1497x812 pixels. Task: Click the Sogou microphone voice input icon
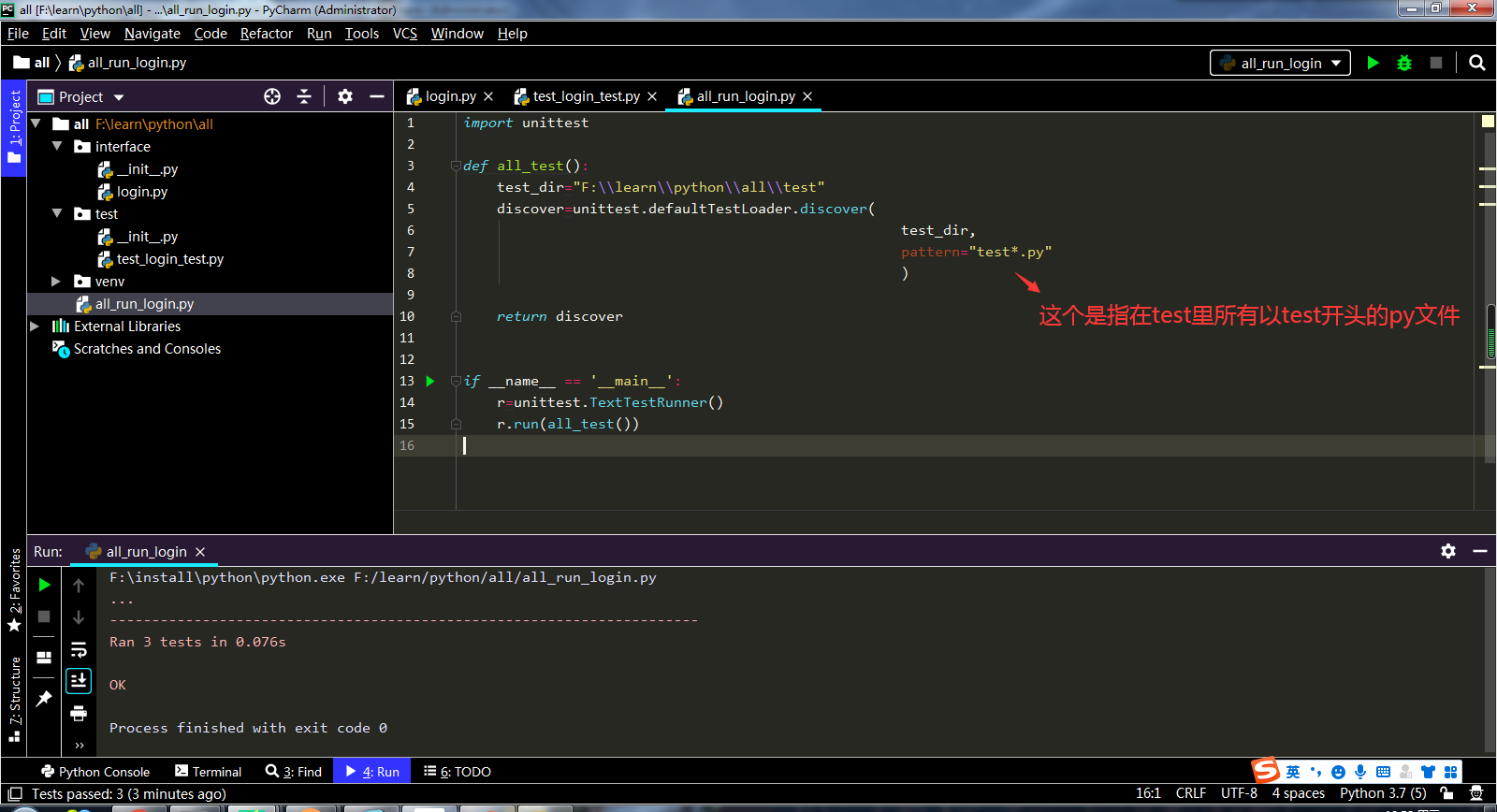coord(1360,772)
